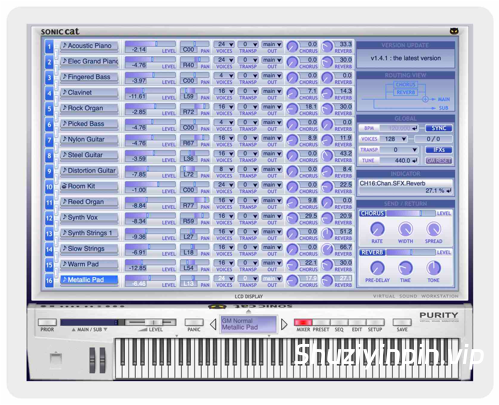The image size is (499, 405).
Task: Click the Reverb TIME knob
Action: pyautogui.click(x=405, y=268)
